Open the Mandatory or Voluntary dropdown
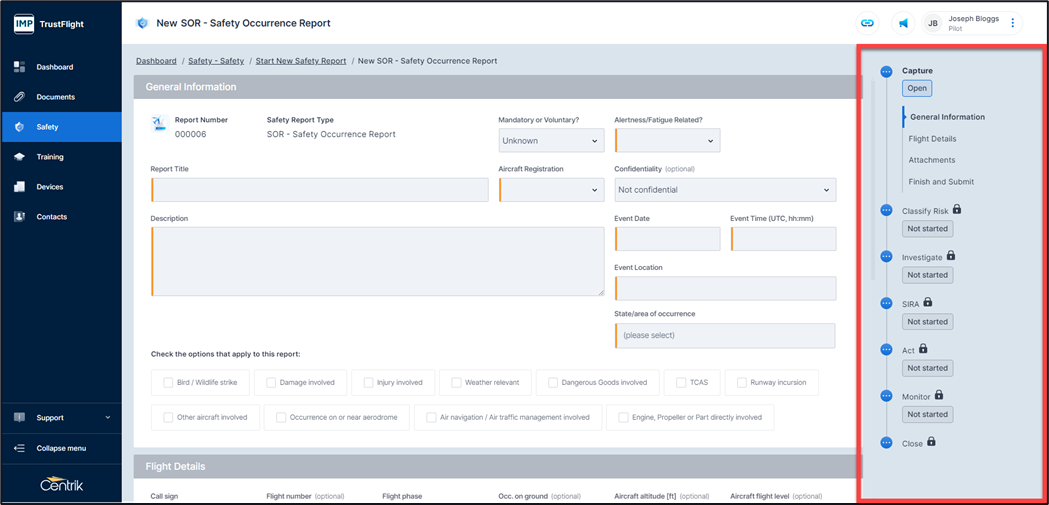Screen dimensions: 1049x505 (x=550, y=141)
